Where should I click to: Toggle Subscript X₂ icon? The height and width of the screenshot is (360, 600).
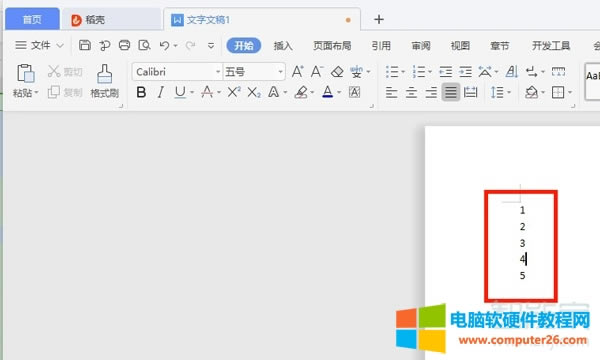pyautogui.click(x=254, y=92)
